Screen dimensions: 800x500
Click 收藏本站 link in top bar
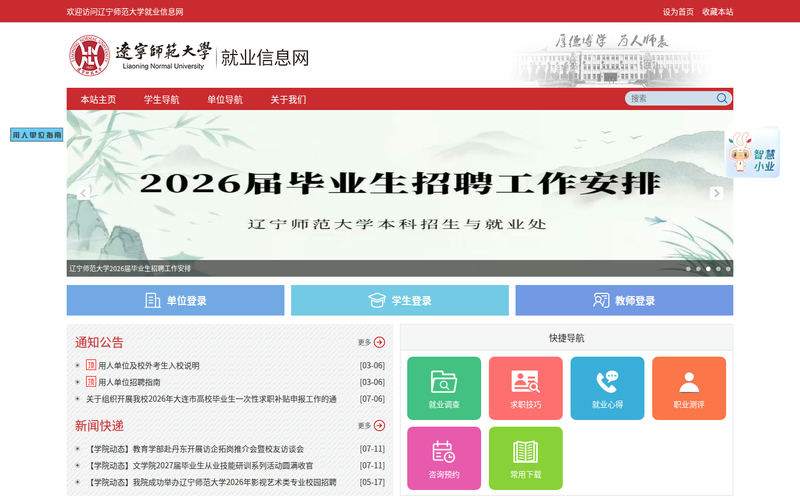click(717, 12)
